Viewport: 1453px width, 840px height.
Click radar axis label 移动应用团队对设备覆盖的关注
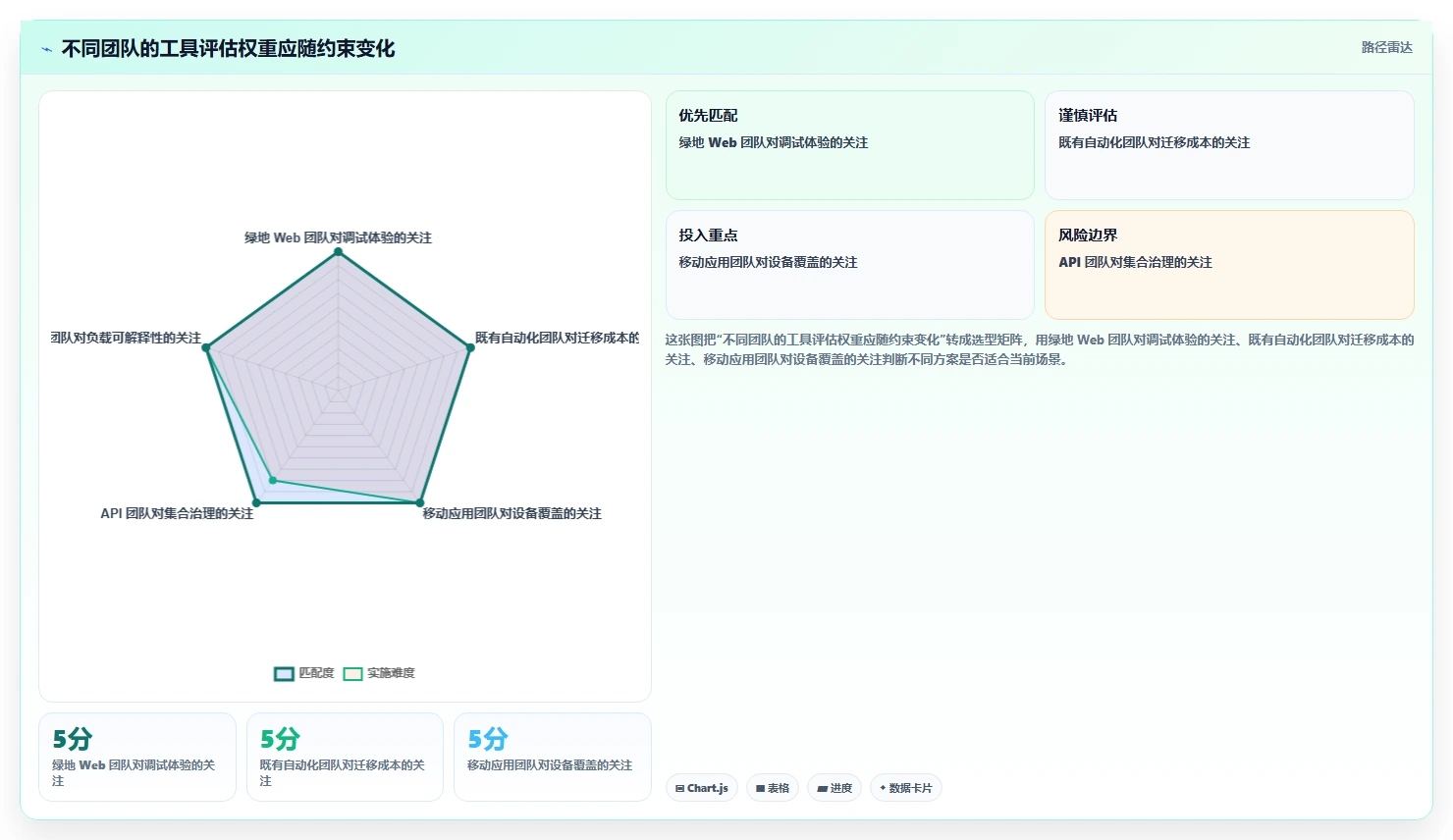(511, 513)
